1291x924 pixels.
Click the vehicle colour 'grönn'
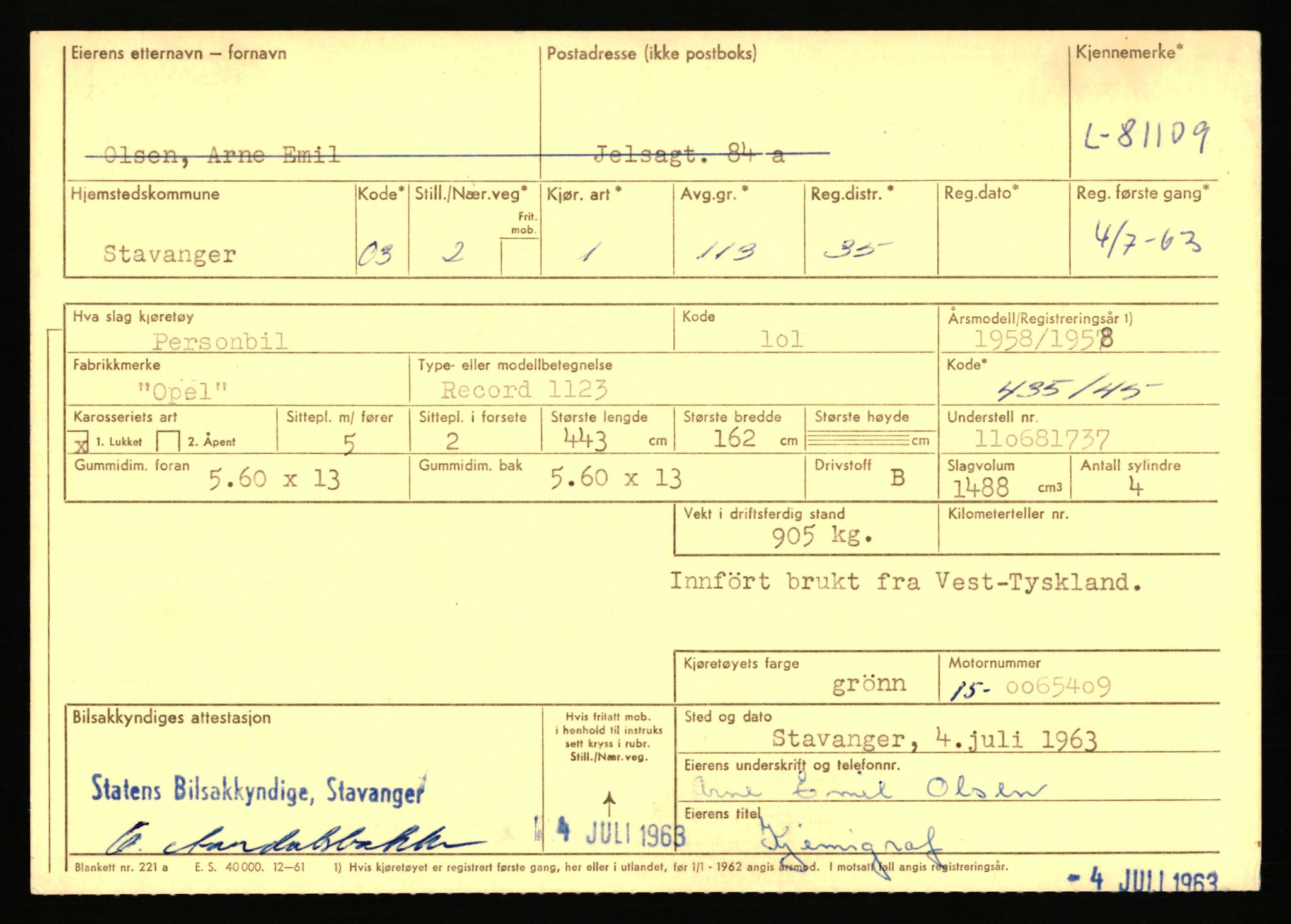[869, 684]
